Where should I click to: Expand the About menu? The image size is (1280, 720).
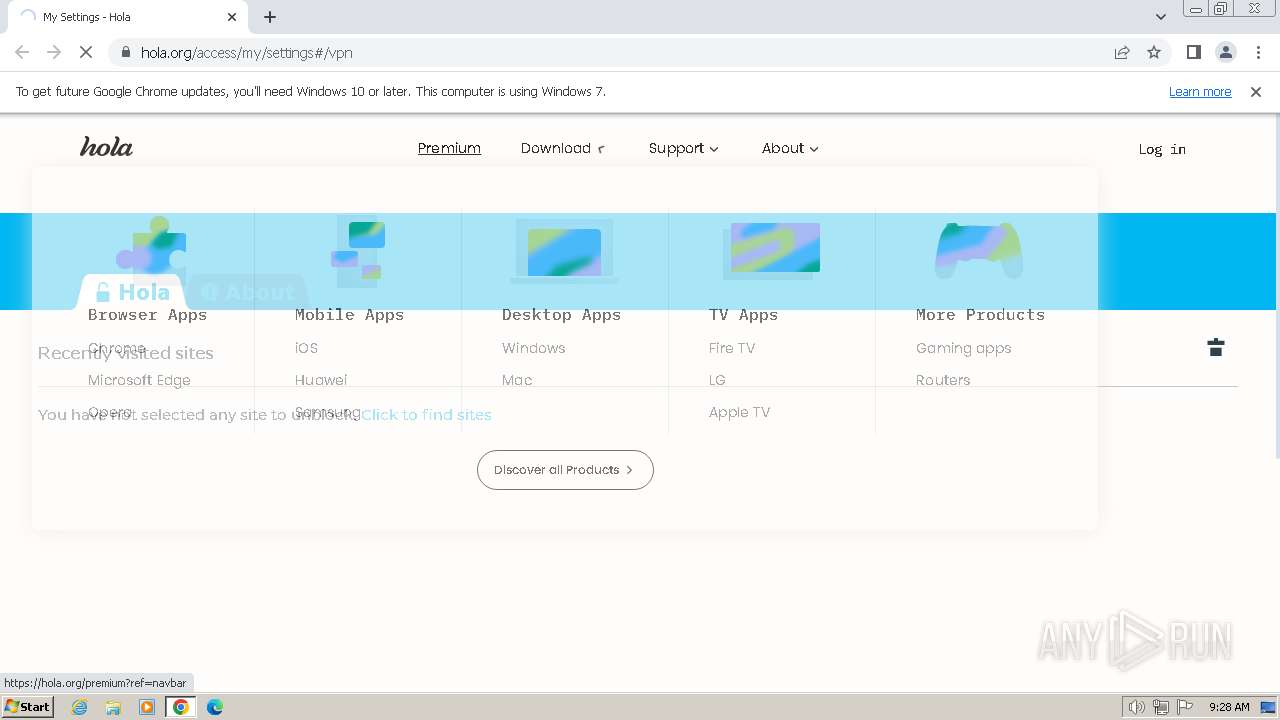790,148
